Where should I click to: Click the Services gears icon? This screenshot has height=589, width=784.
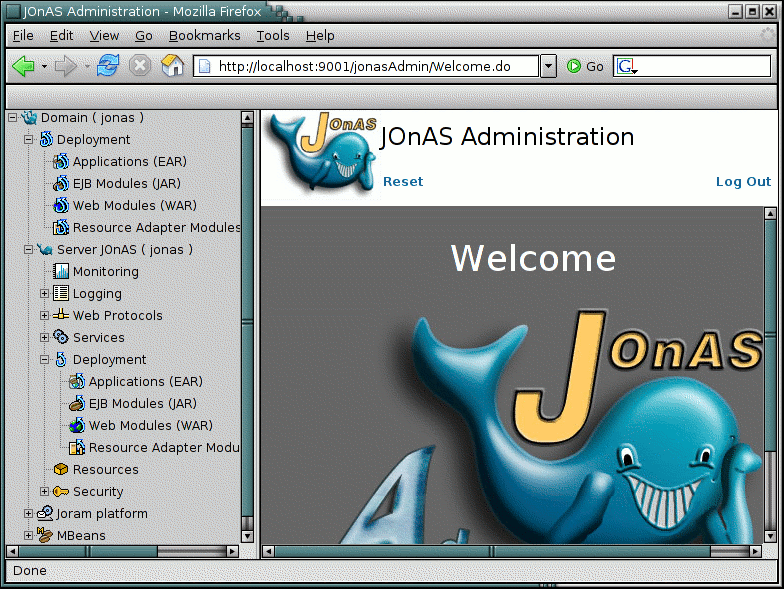(x=61, y=337)
